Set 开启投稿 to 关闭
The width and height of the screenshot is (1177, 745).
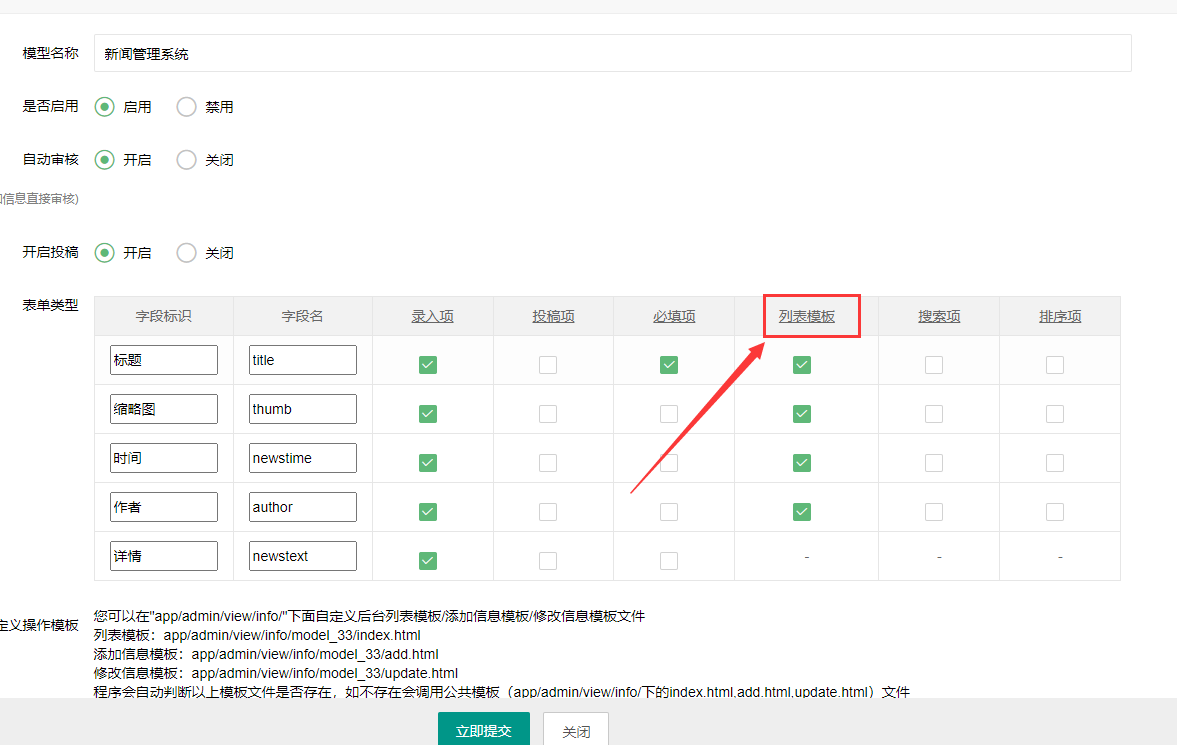186,253
